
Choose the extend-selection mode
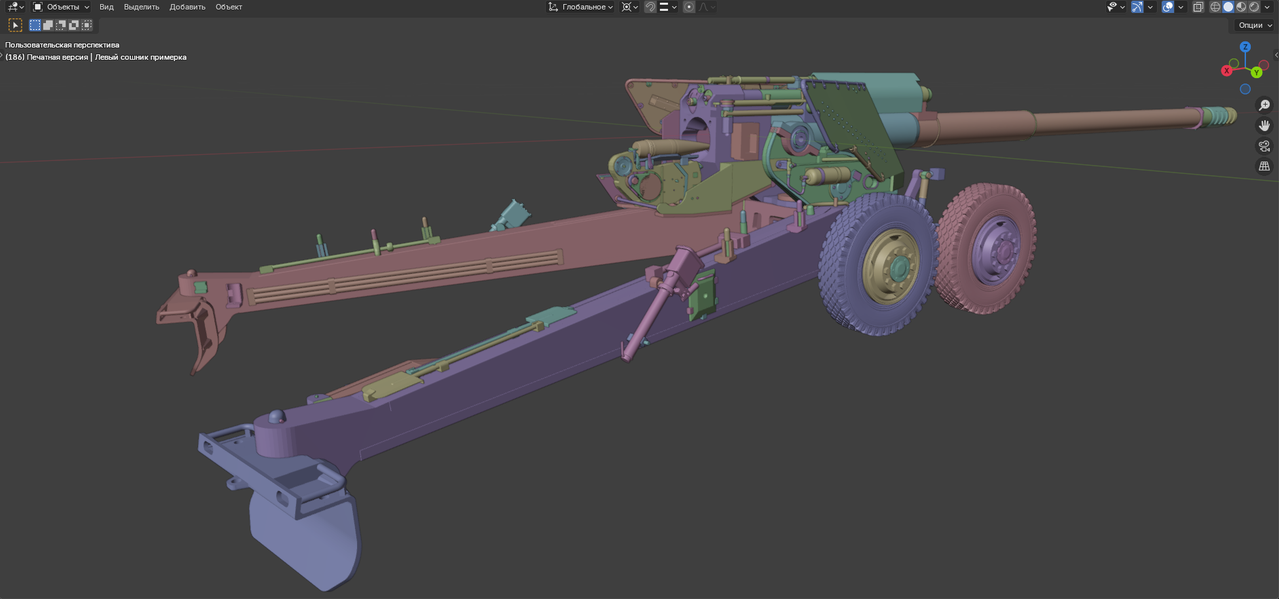click(48, 25)
